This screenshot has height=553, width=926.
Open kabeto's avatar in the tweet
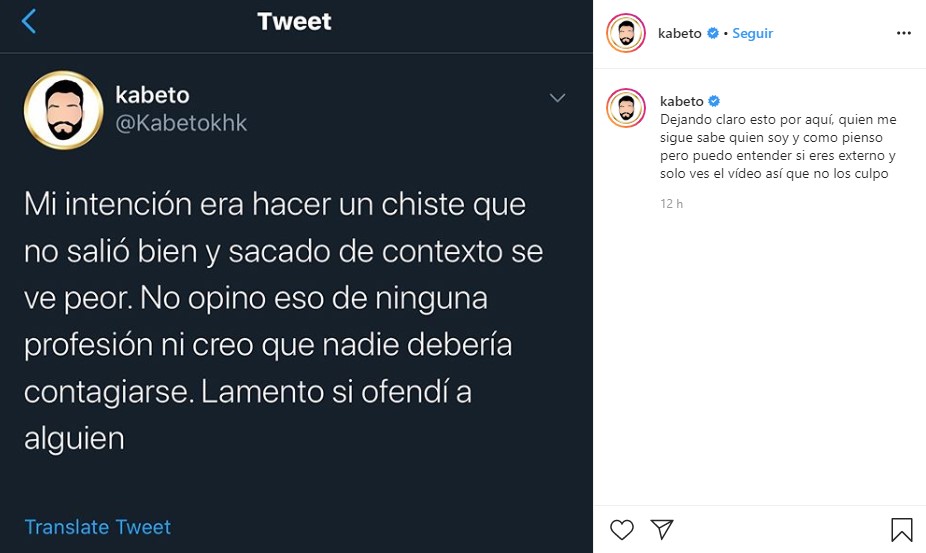(63, 110)
